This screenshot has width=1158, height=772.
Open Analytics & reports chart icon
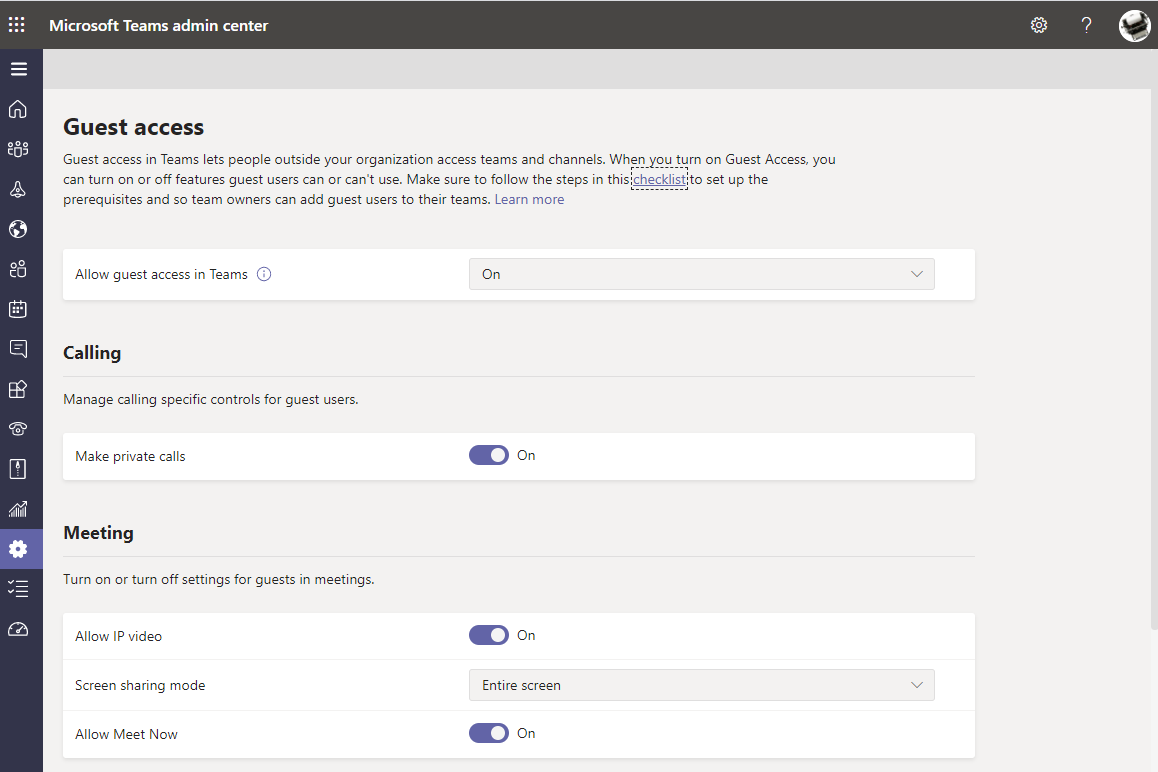(18, 509)
